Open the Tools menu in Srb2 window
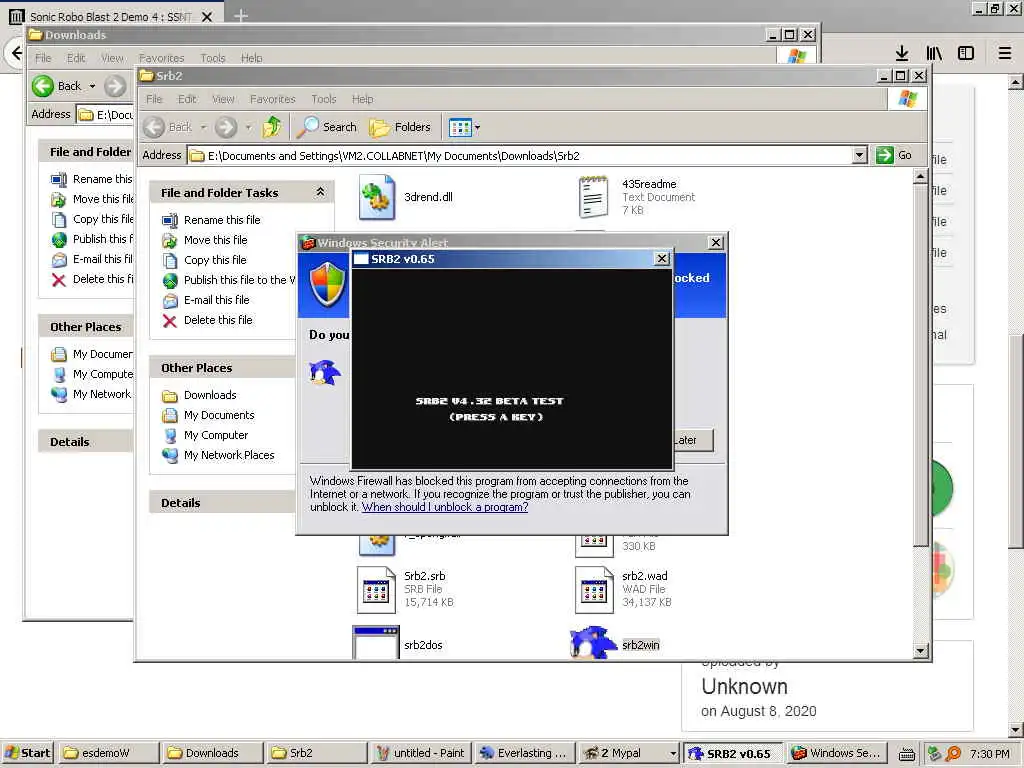 coord(323,99)
